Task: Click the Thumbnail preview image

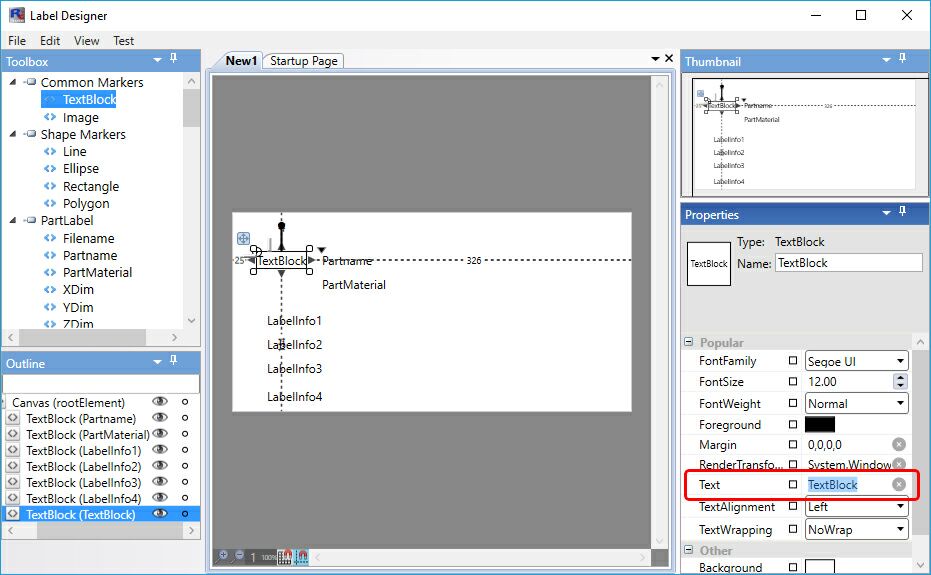Action: click(x=804, y=134)
